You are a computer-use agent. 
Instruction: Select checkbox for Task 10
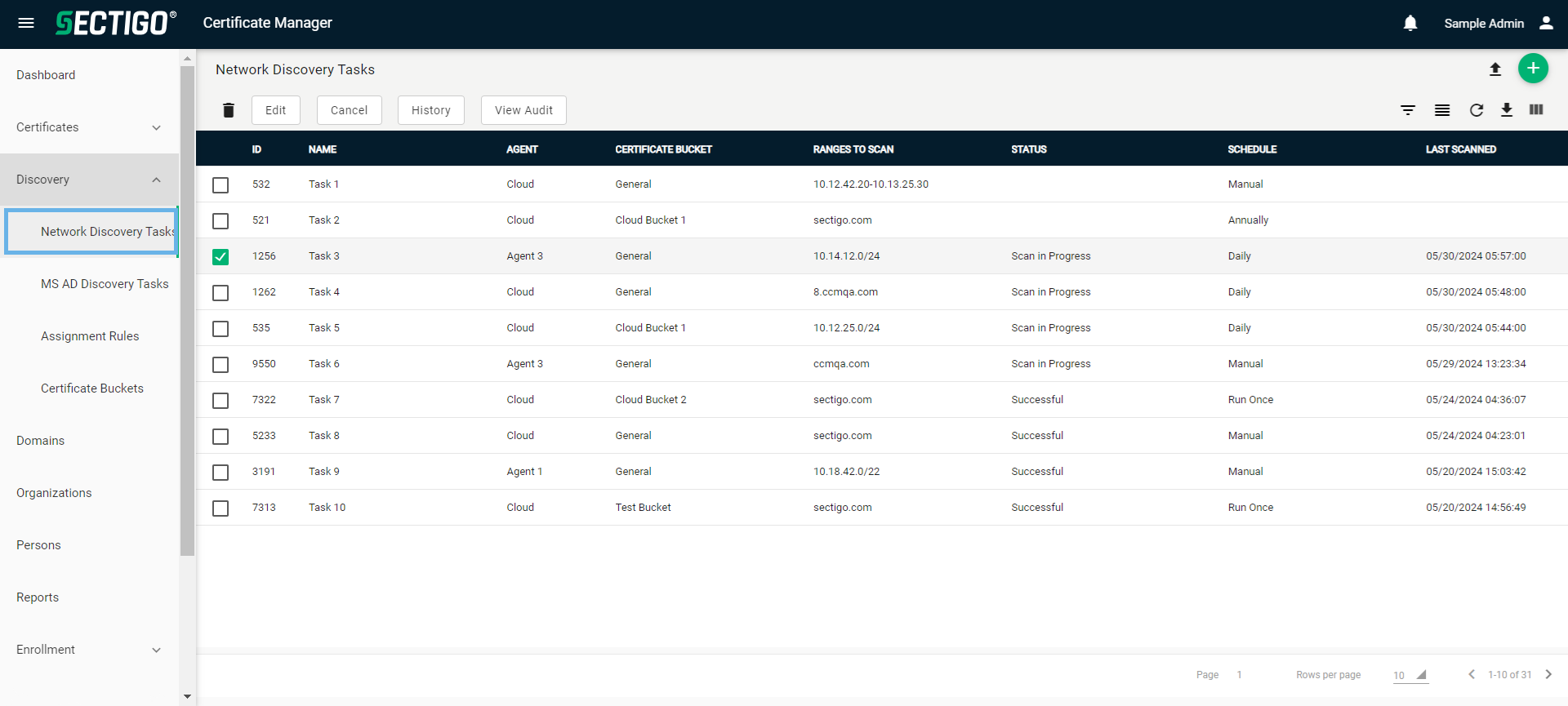click(x=220, y=508)
